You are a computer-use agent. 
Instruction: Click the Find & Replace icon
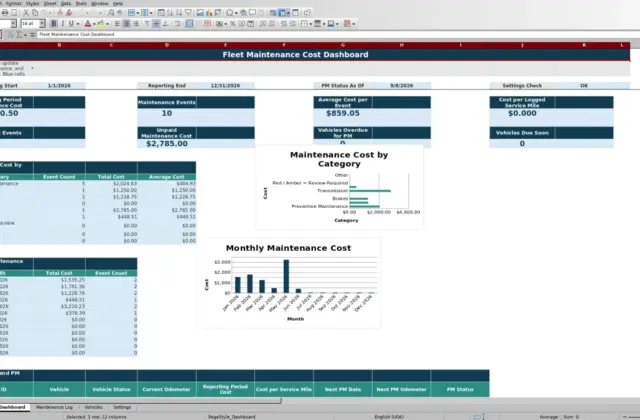tap(111, 13)
